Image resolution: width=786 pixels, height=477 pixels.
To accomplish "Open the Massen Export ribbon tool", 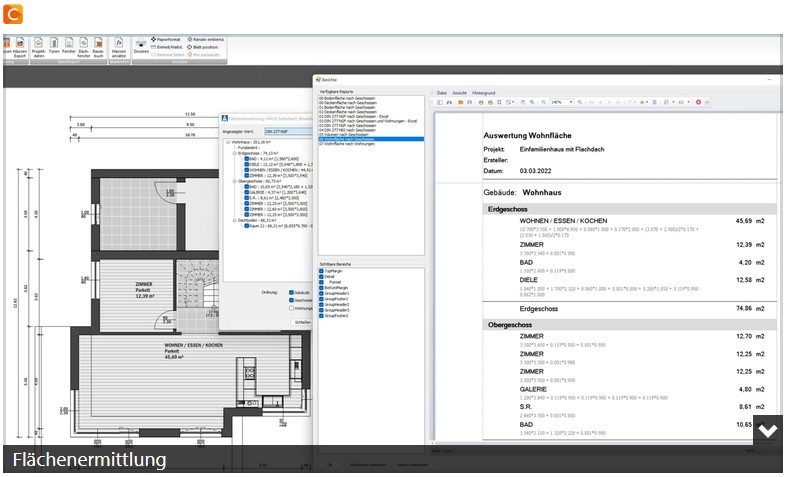I will pos(20,47).
